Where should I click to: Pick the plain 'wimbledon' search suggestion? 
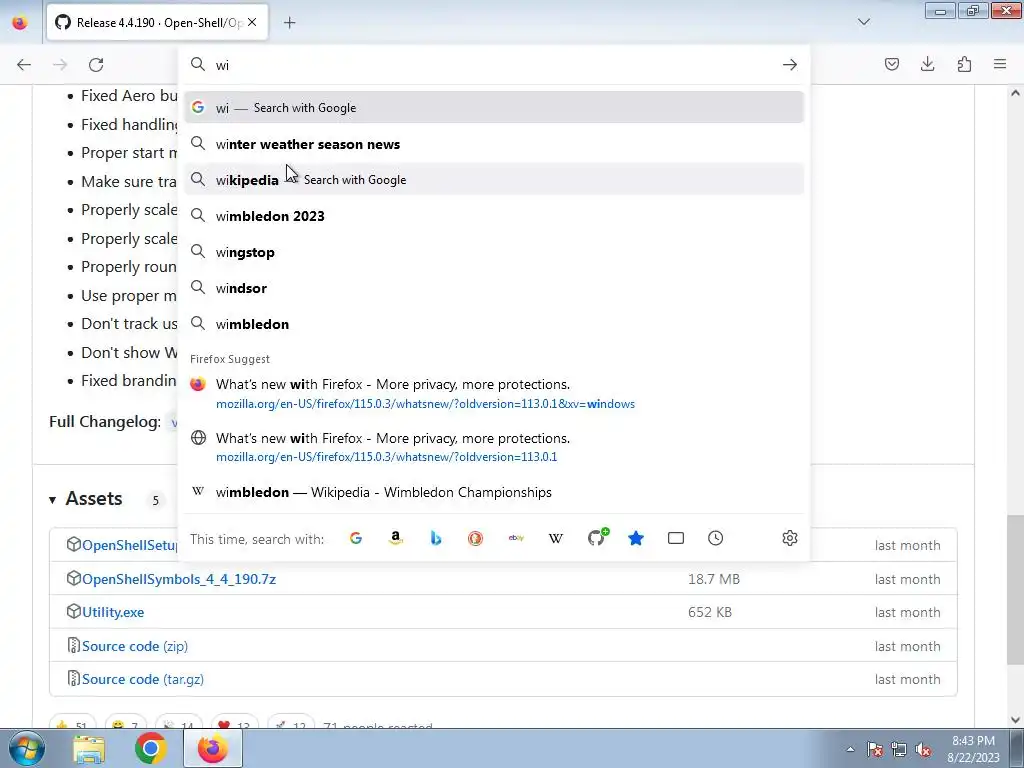pyautogui.click(x=494, y=324)
